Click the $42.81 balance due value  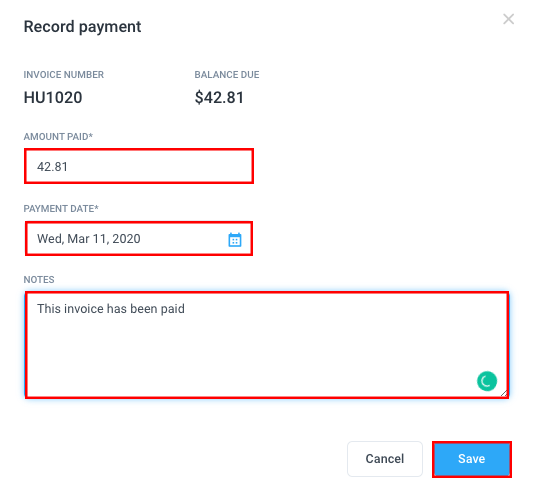(219, 98)
